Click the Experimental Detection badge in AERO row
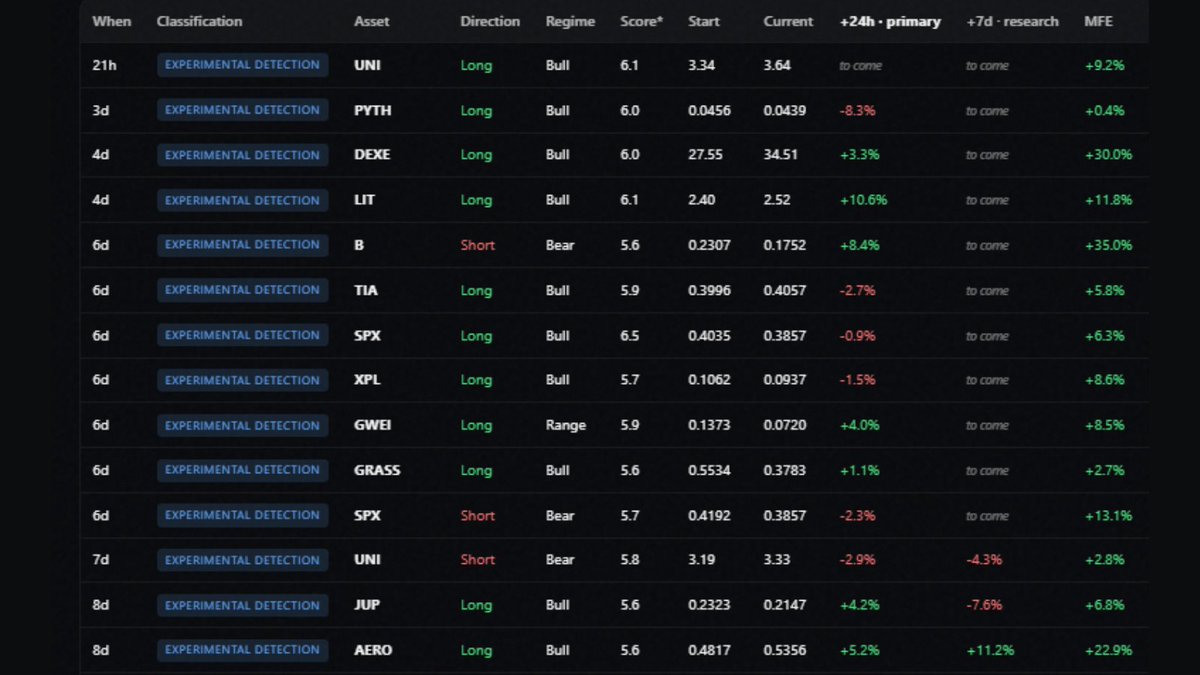Screen dimensions: 1200x675 click(x=242, y=650)
